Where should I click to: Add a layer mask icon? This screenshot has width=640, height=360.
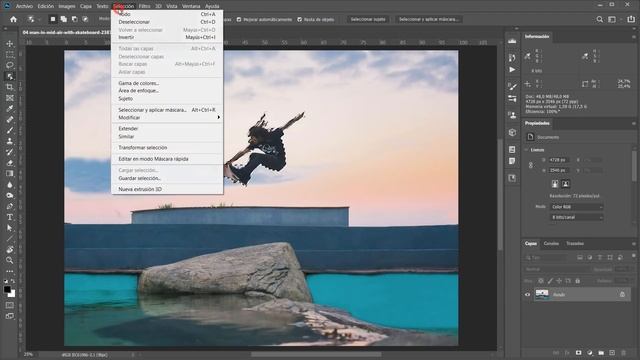(578, 353)
